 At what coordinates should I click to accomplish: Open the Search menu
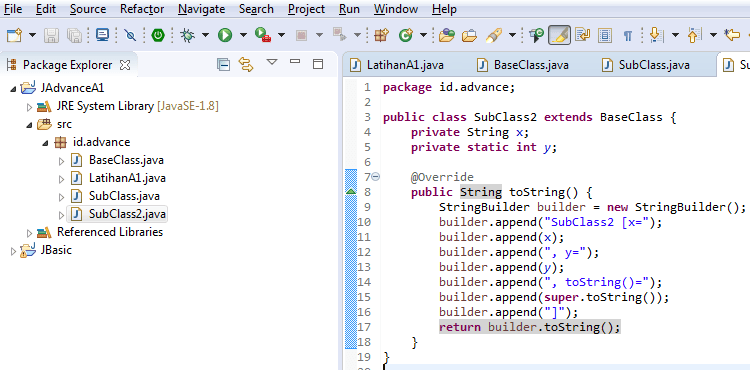[x=256, y=9]
